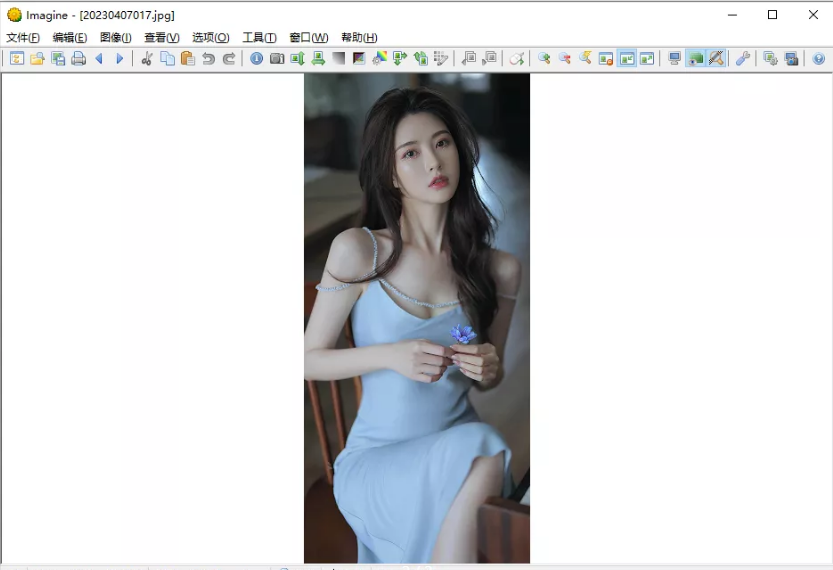
Task: Click the Zoom in magnifier icon
Action: pos(544,59)
